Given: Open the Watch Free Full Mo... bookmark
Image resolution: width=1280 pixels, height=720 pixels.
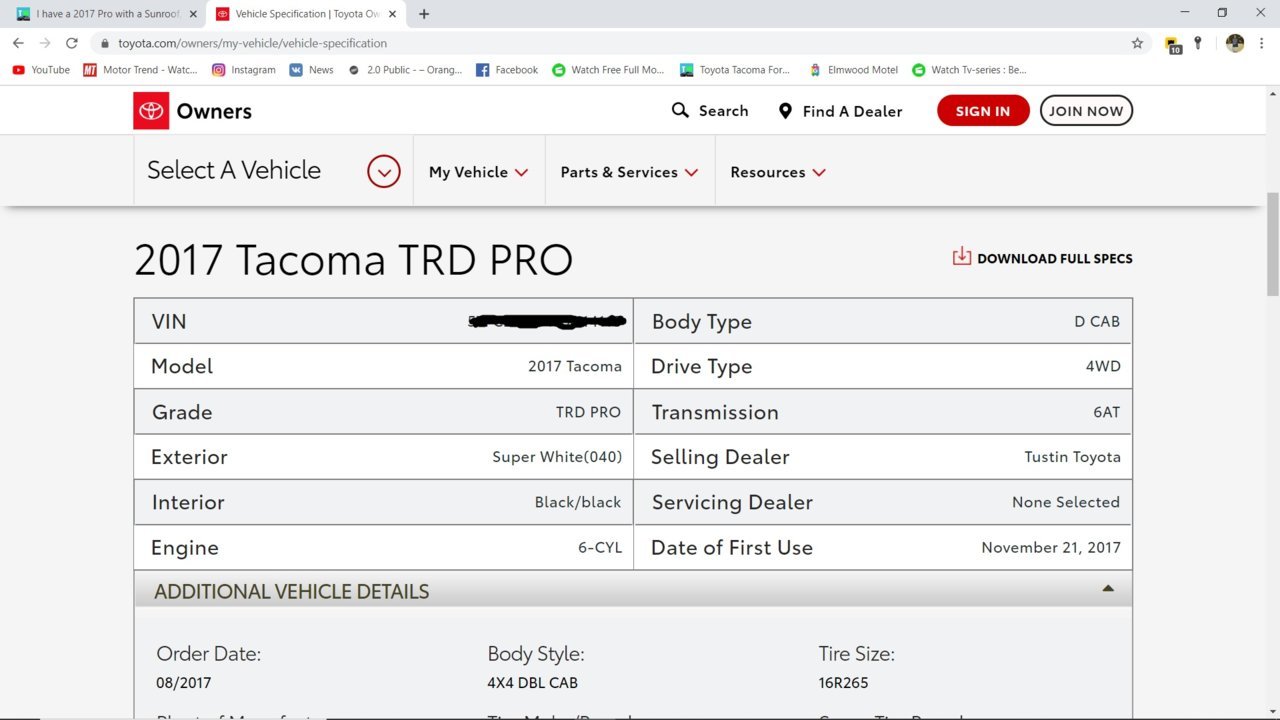Looking at the screenshot, I should tap(608, 70).
